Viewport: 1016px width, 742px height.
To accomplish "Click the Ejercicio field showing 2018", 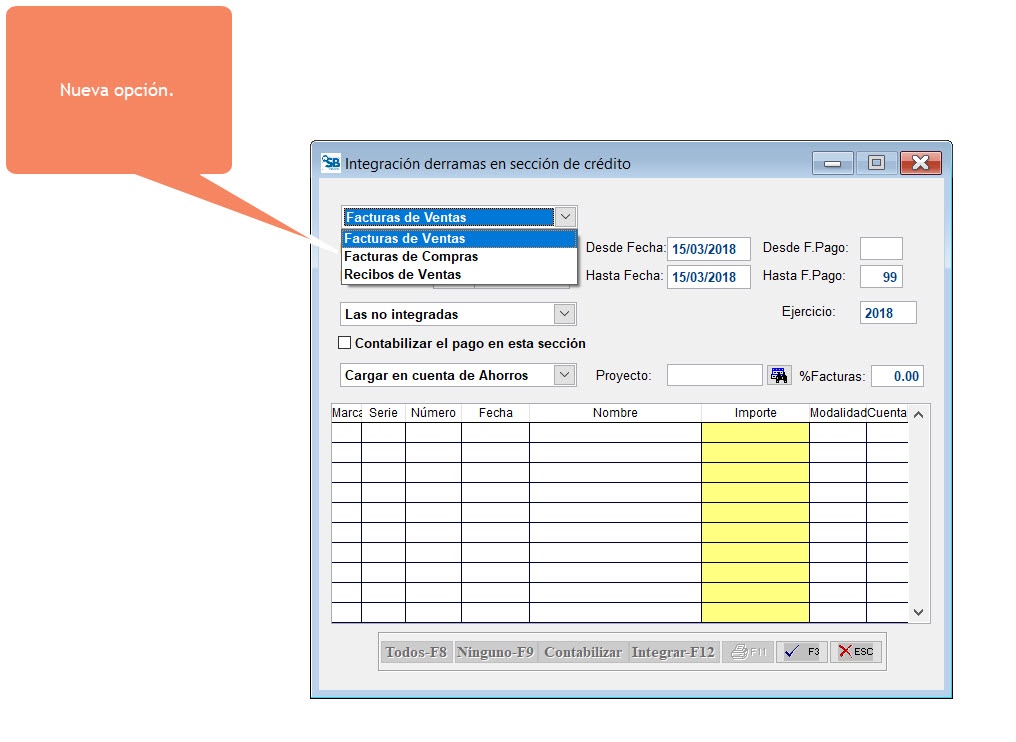I will [x=887, y=313].
